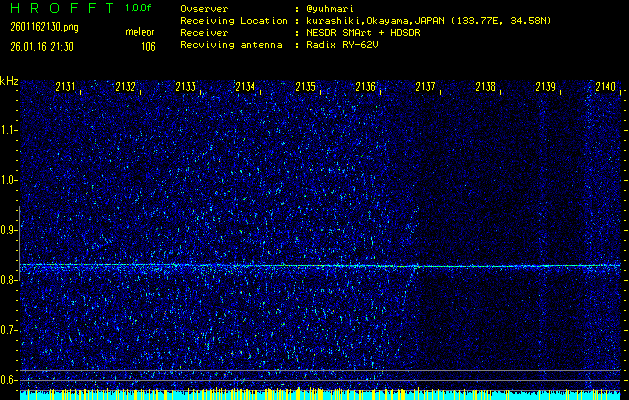Select the 2137 time marker

coord(426,87)
